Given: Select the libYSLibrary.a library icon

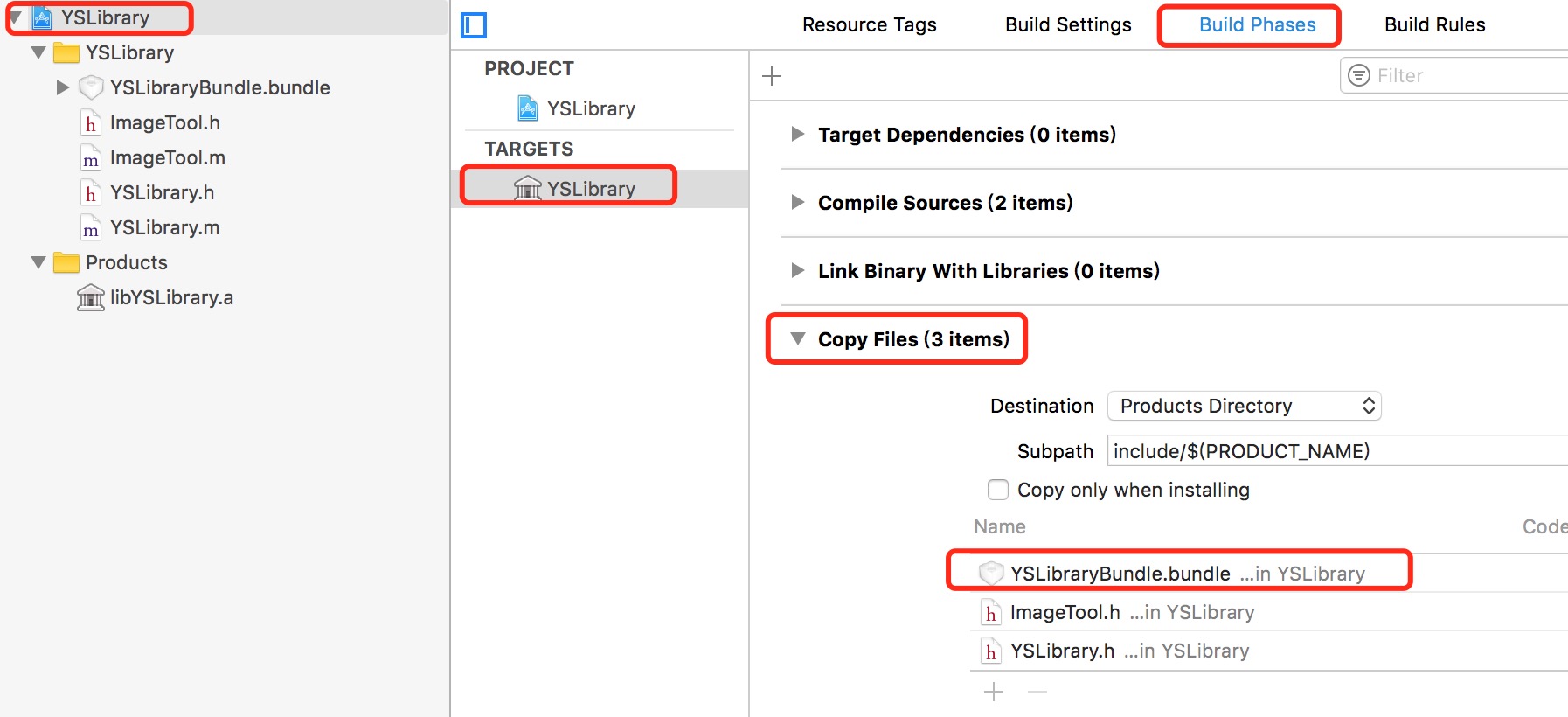Looking at the screenshot, I should [91, 298].
